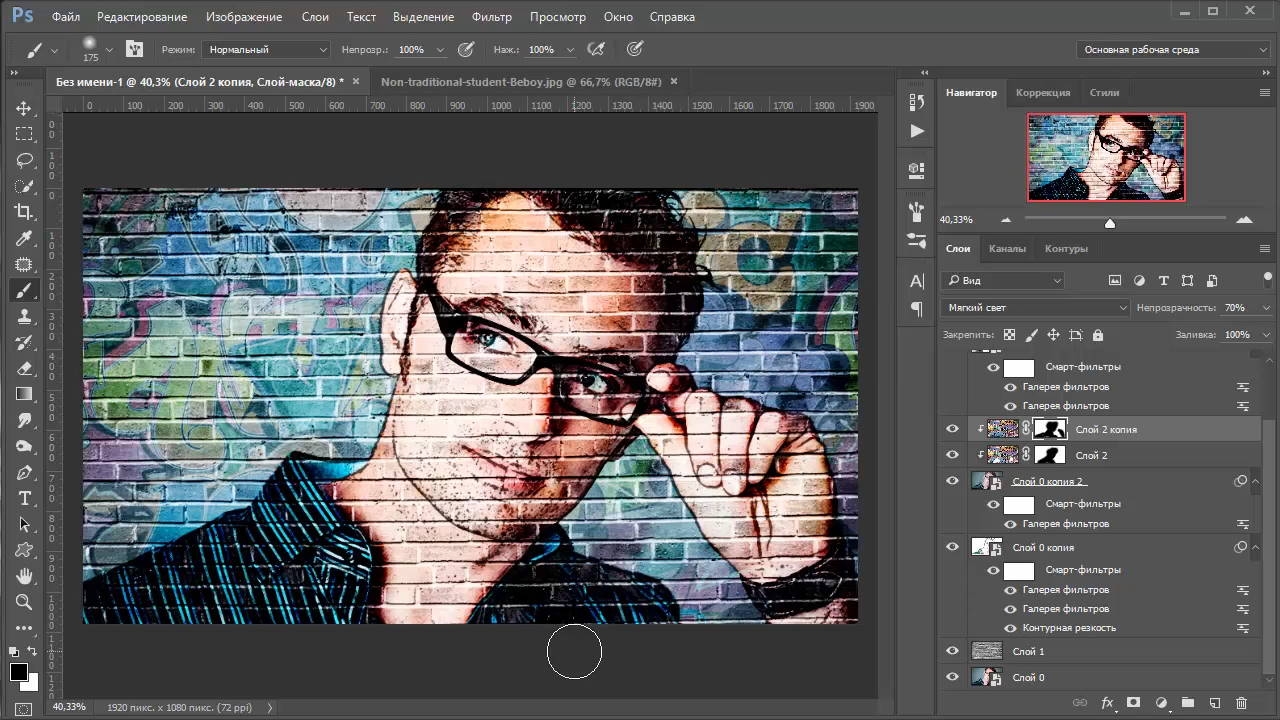
Task: Switch to the Non-traditional-student-Beboy.jpg document tab
Action: coord(521,81)
